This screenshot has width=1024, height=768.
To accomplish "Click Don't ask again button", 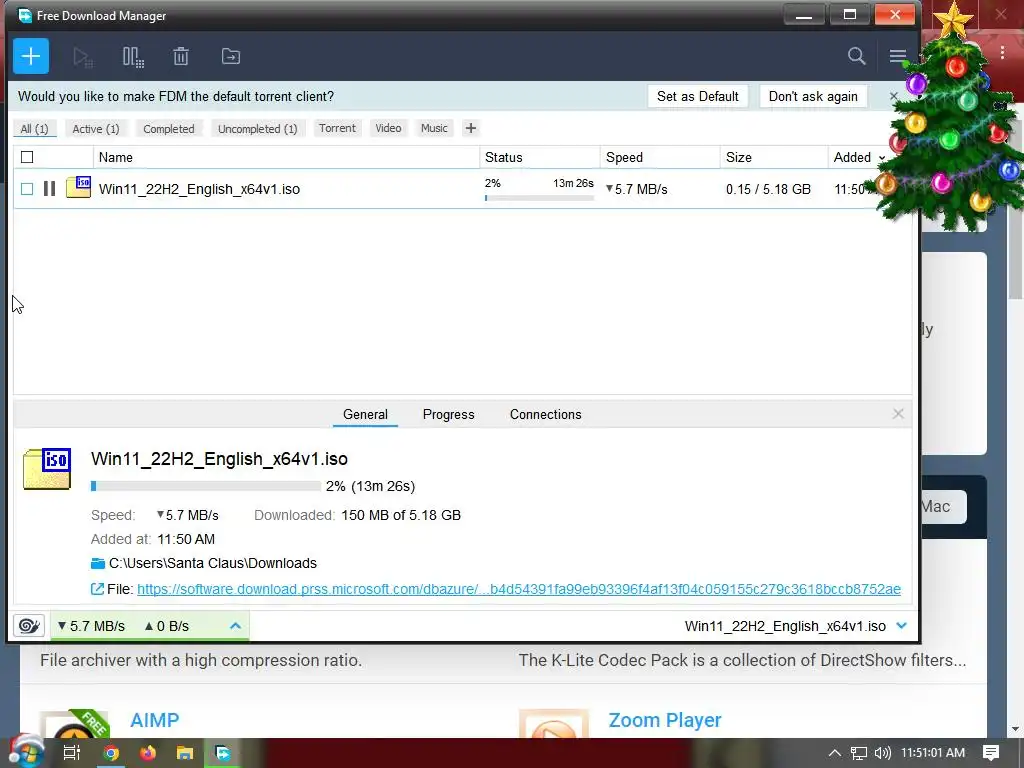I will coord(813,97).
